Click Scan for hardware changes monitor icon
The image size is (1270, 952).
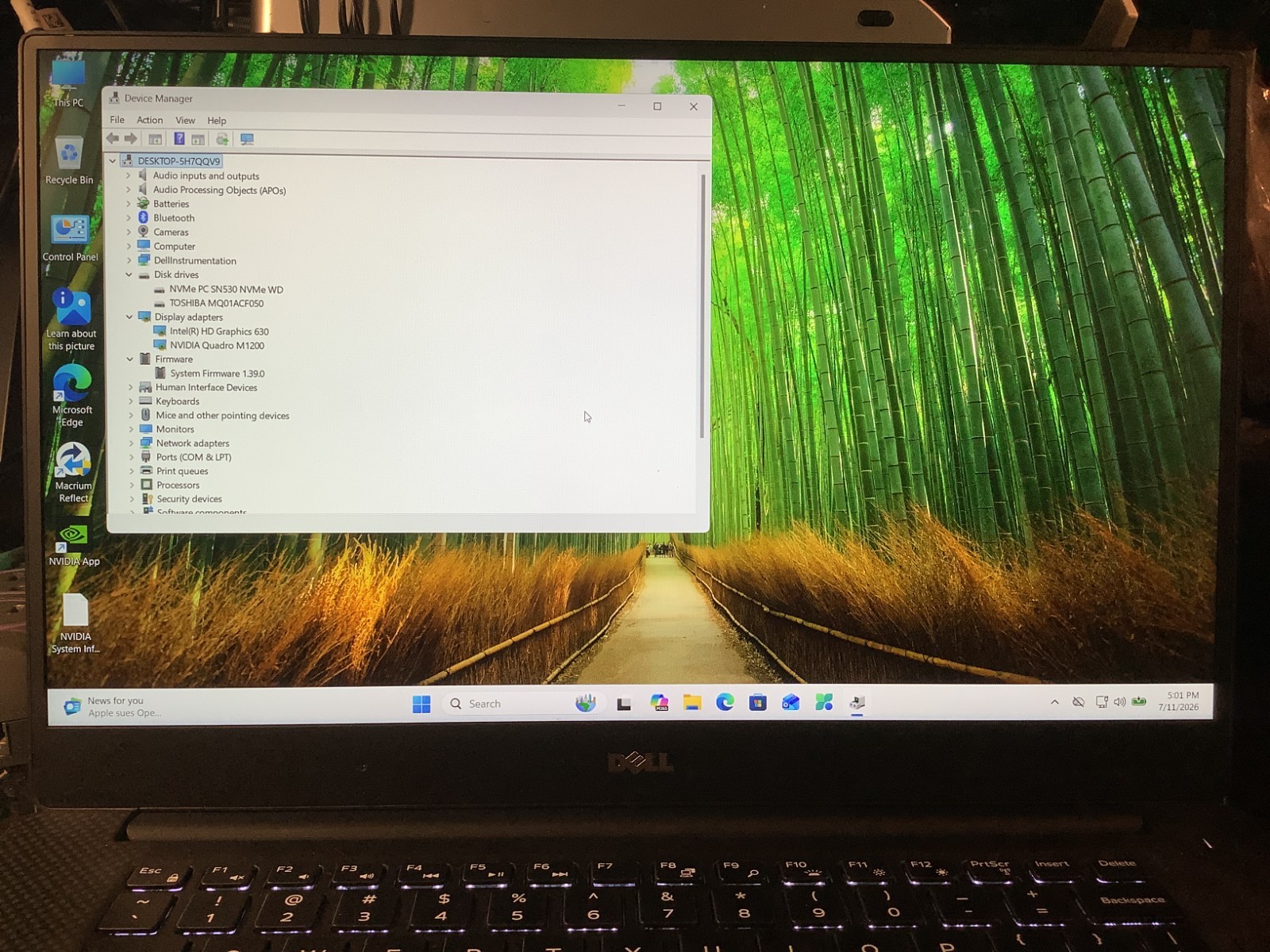coord(247,140)
